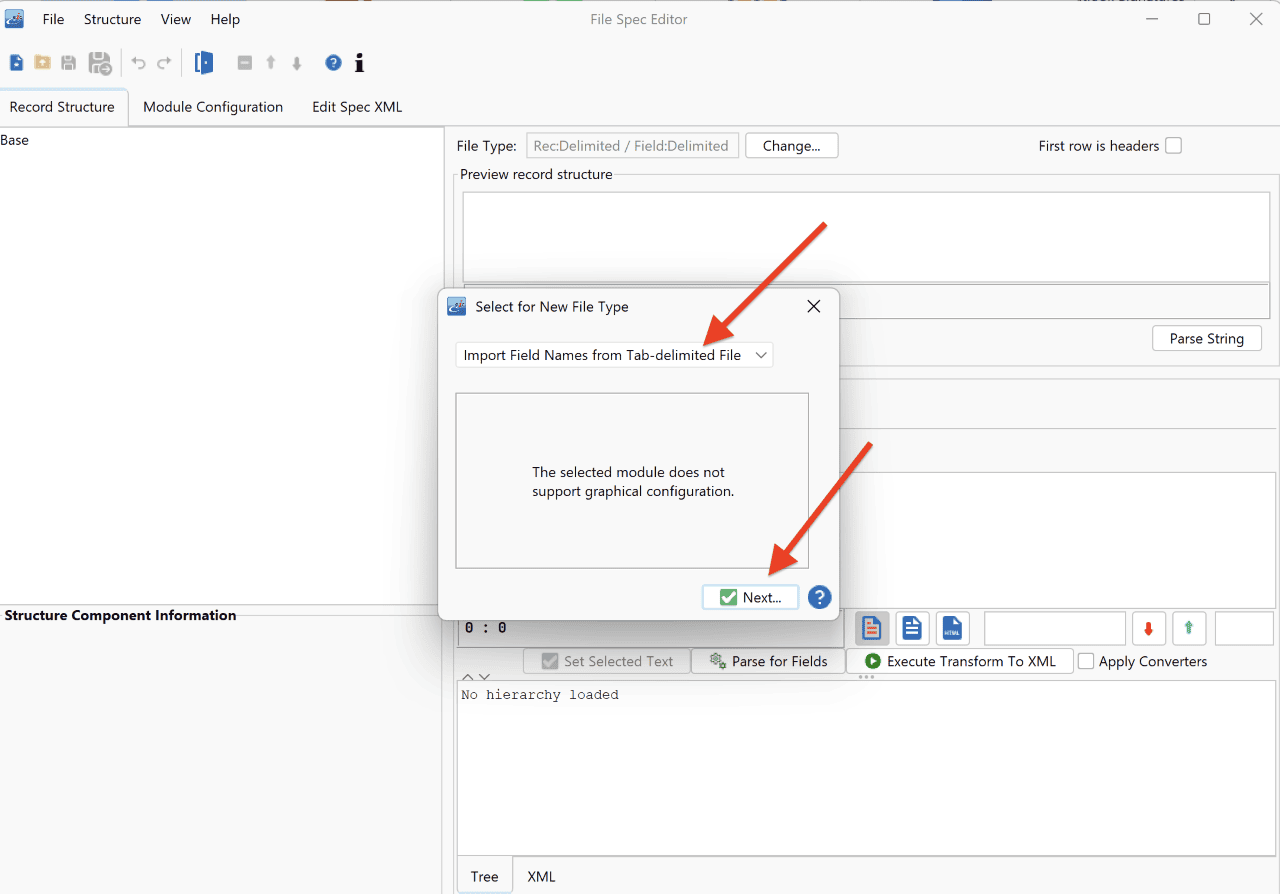Click the Set Selected Text button
This screenshot has height=894, width=1280.
coord(607,661)
